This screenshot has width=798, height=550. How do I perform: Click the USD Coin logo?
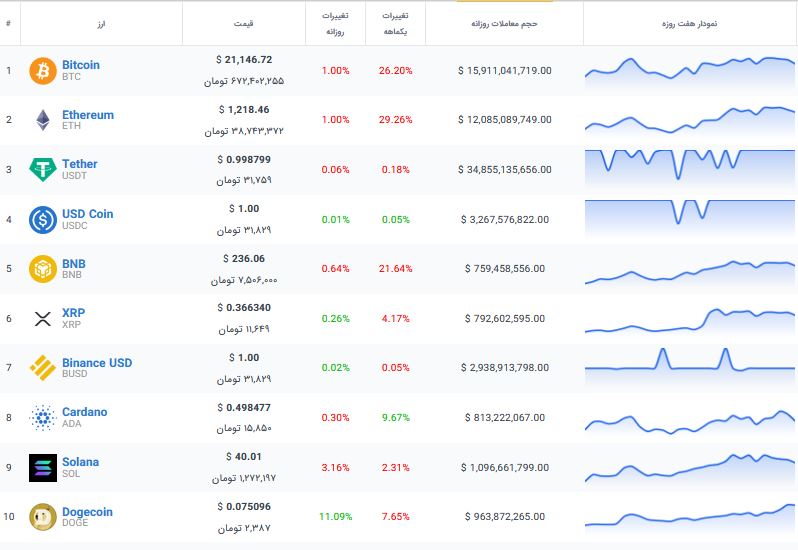coord(43,220)
